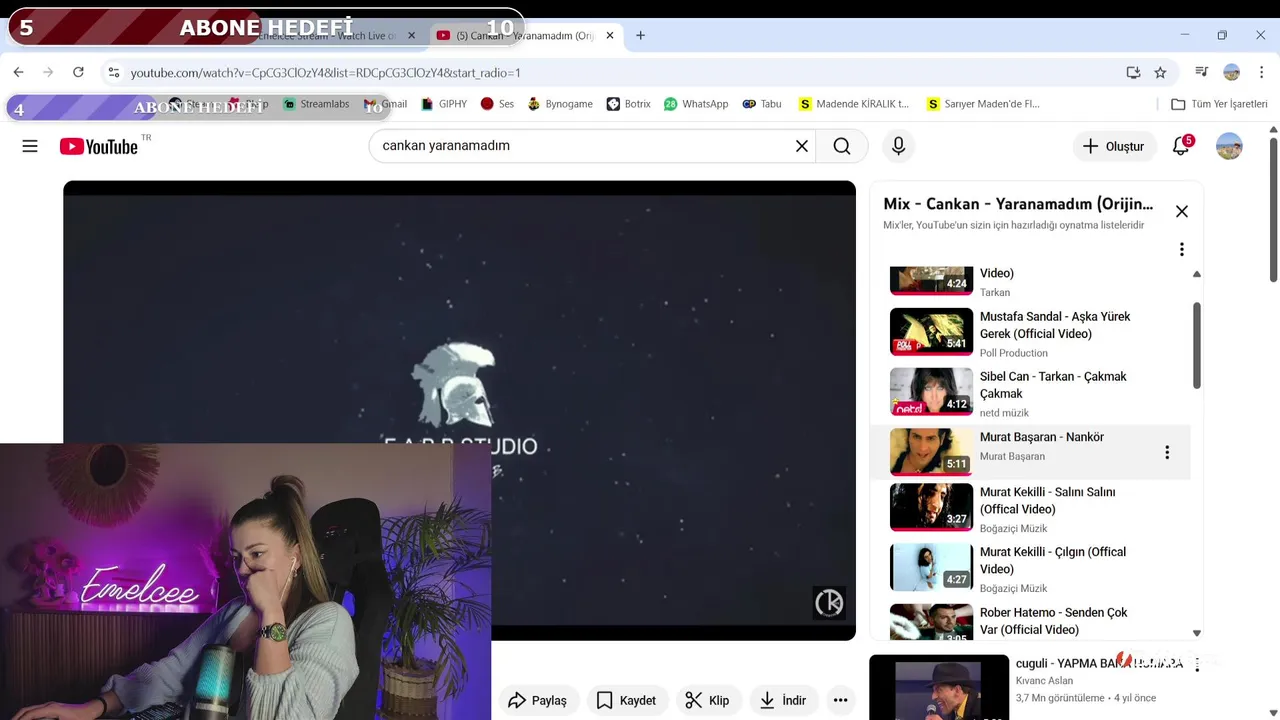Image resolution: width=1280 pixels, height=720 pixels.
Task: Open the Streamlabs bookmark
Action: [x=316, y=104]
